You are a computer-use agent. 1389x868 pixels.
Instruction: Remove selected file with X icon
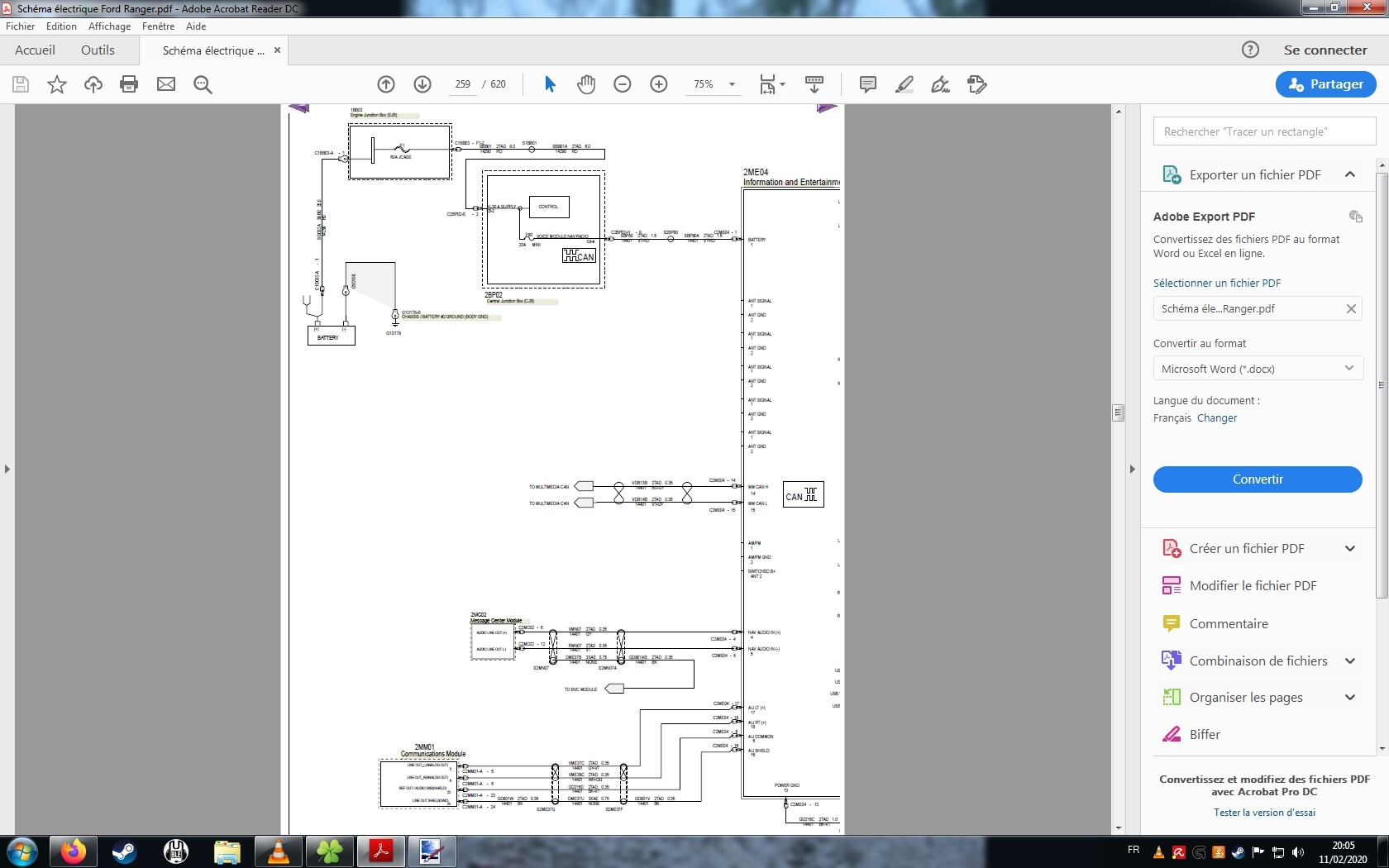coord(1351,309)
